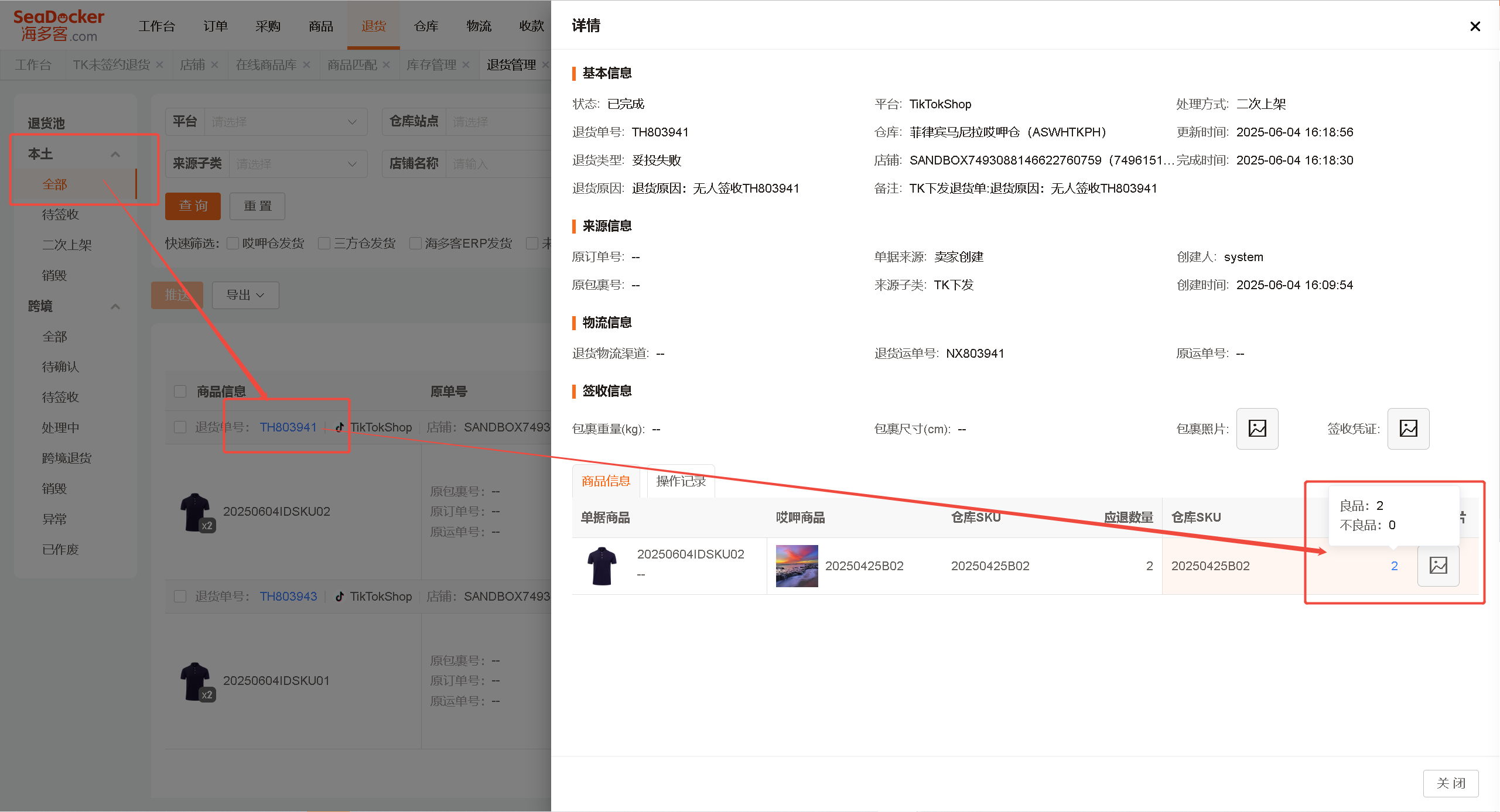Switch to 退货管理 page tab

click(511, 65)
